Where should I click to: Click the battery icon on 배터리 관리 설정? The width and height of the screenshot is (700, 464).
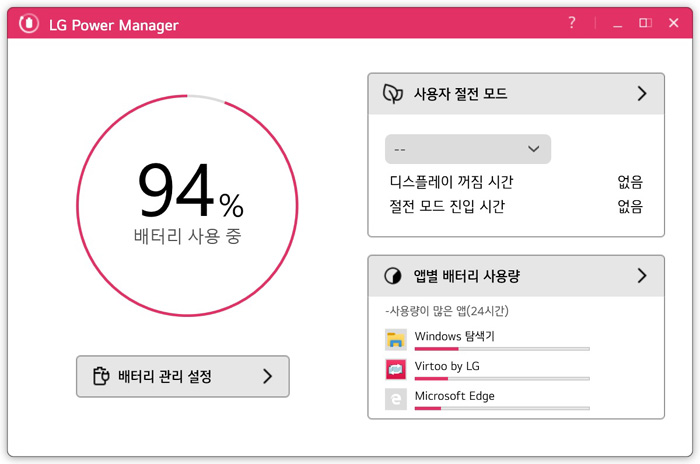101,376
